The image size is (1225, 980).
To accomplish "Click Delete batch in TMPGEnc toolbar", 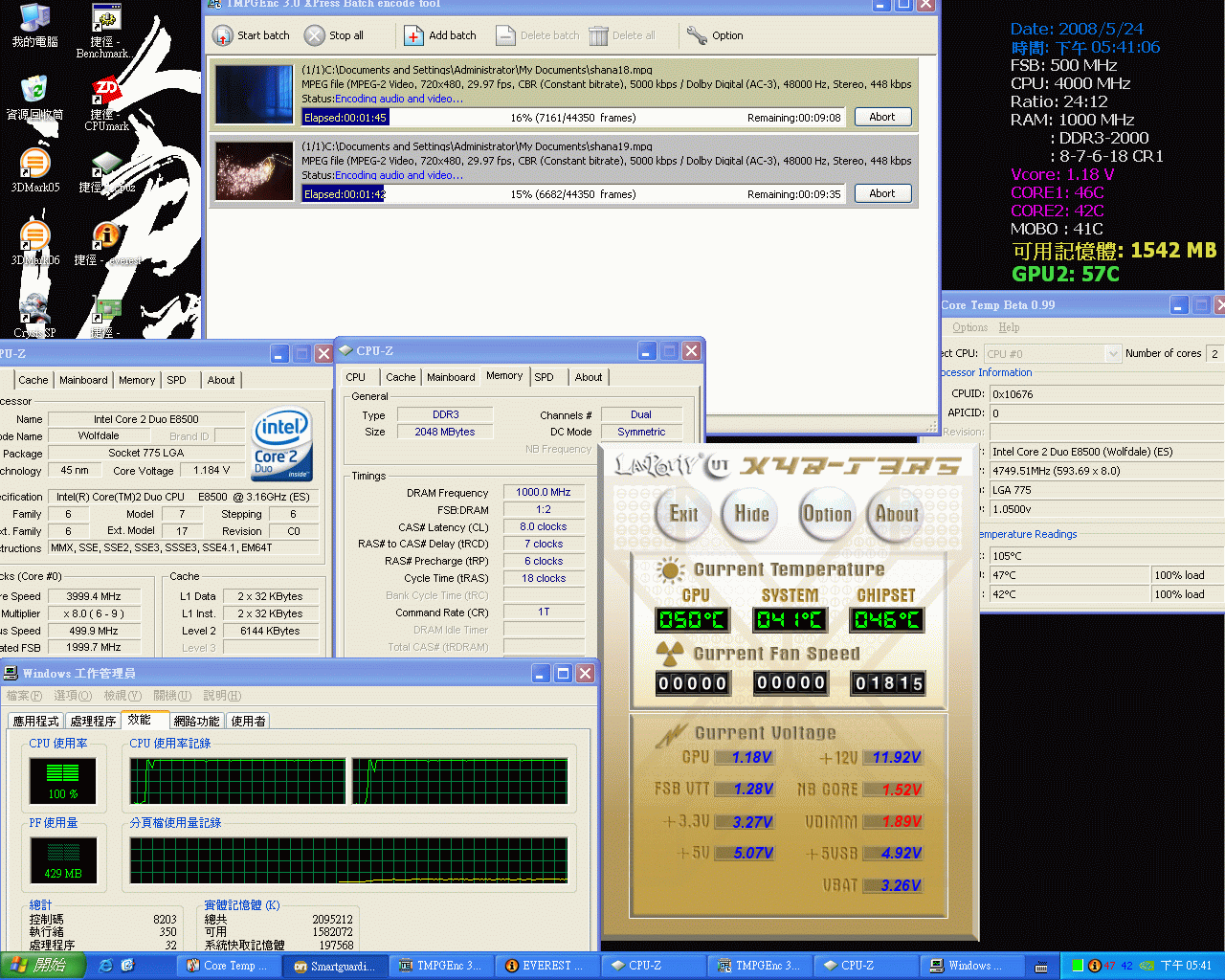I will [537, 35].
